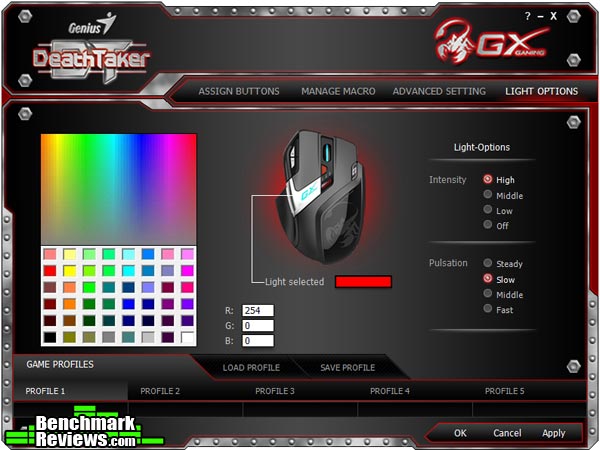
Task: Click the G value field
Action: coord(258,326)
